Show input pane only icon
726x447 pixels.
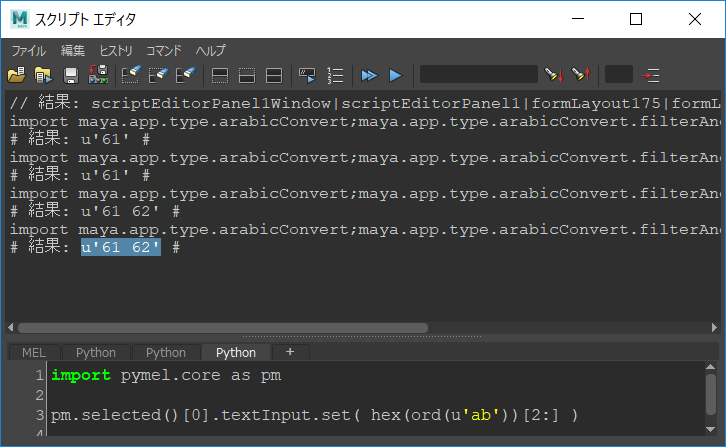[x=247, y=76]
